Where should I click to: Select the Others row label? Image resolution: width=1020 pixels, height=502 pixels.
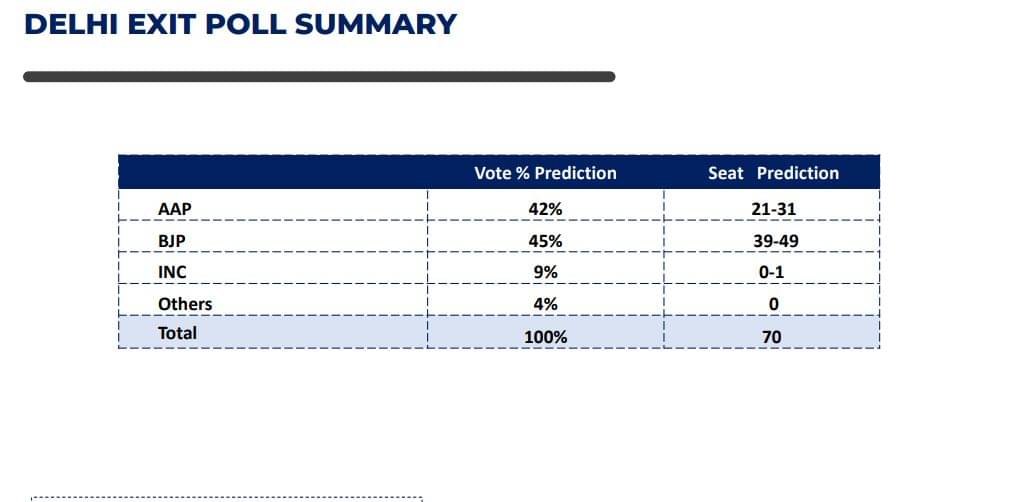pyautogui.click(x=185, y=303)
